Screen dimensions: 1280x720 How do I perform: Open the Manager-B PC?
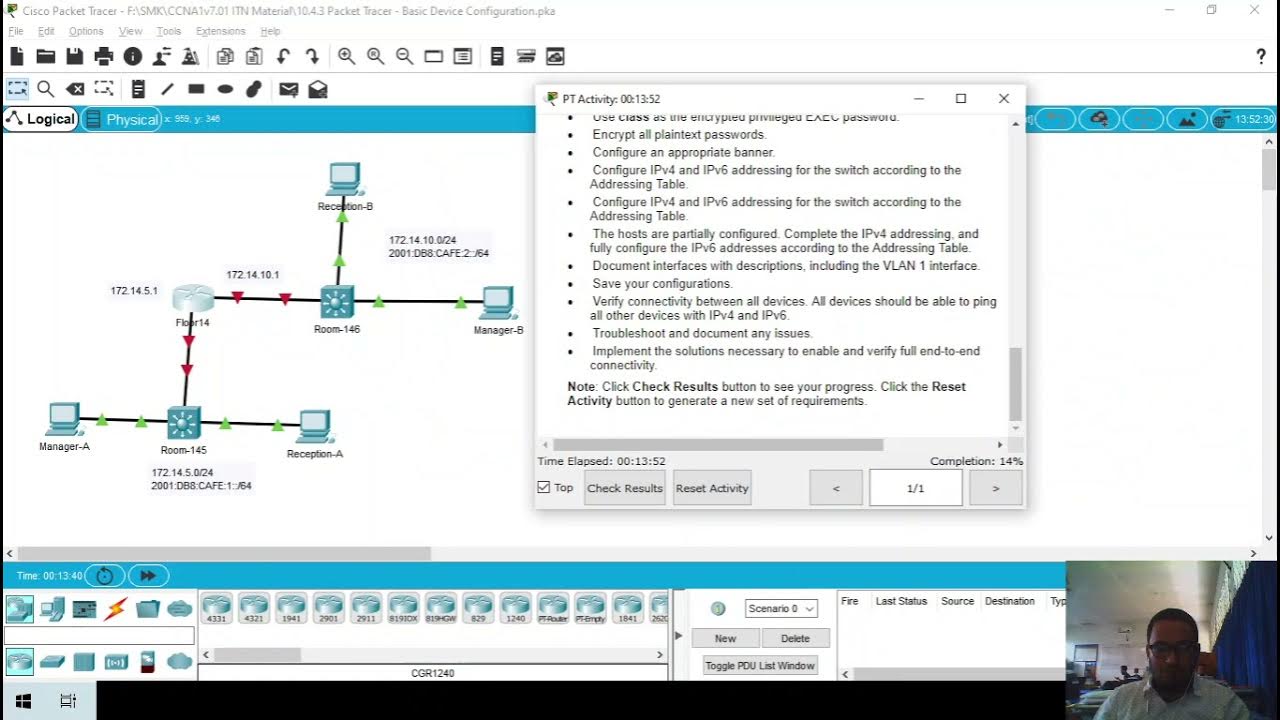[497, 303]
